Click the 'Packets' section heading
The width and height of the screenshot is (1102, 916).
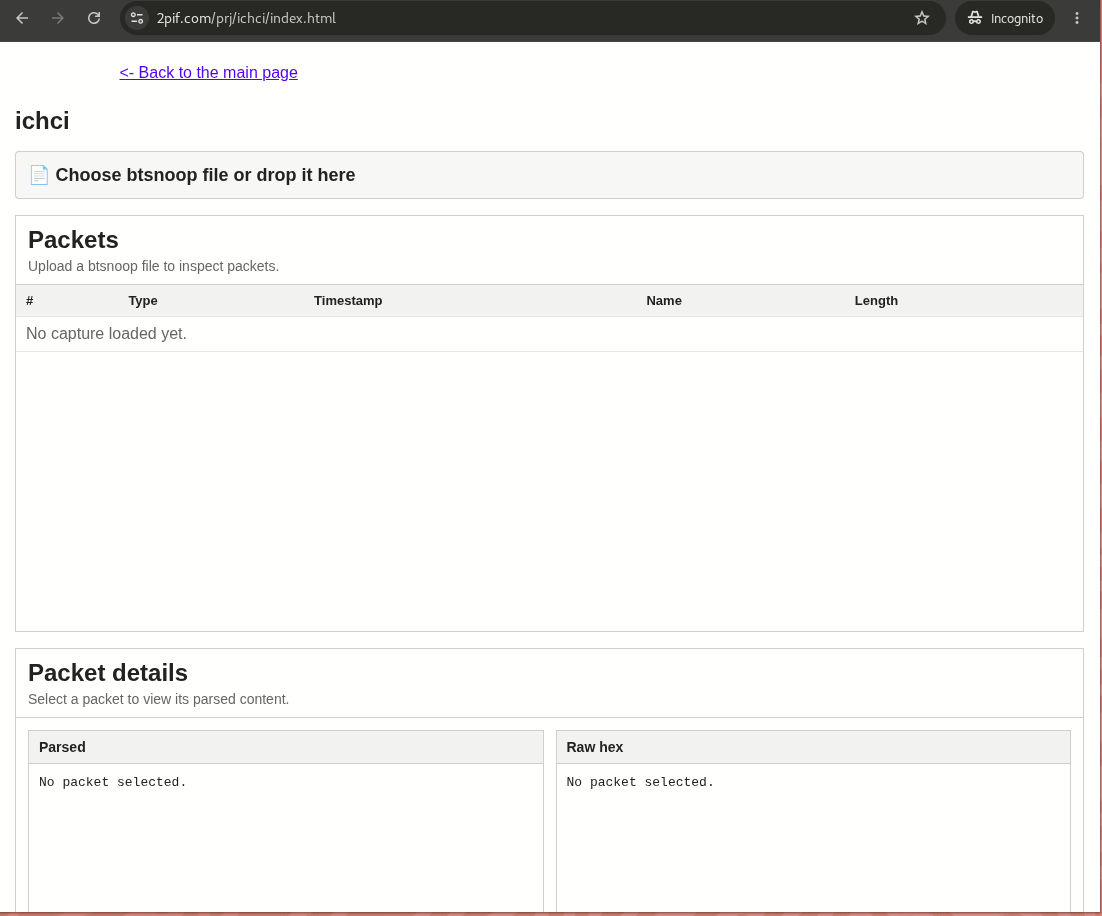[73, 240]
